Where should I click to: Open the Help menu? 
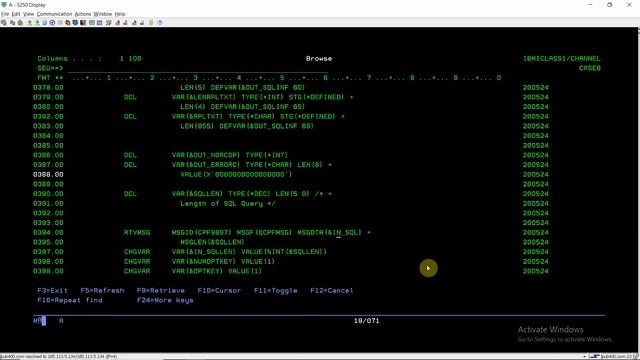[x=120, y=14]
